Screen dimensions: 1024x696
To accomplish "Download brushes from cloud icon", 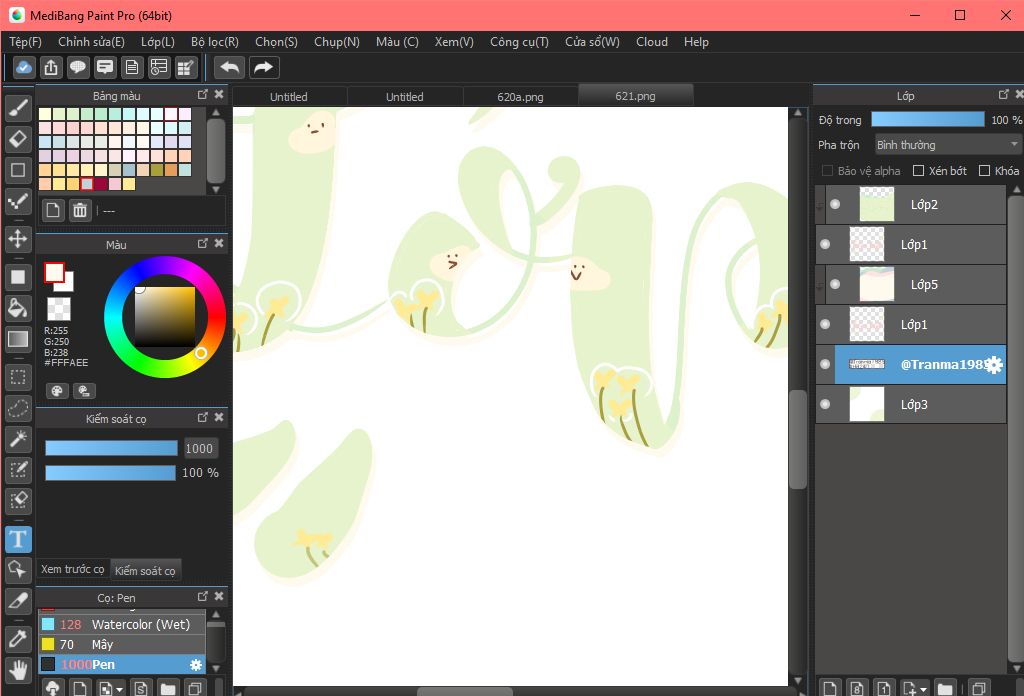I will pos(53,688).
